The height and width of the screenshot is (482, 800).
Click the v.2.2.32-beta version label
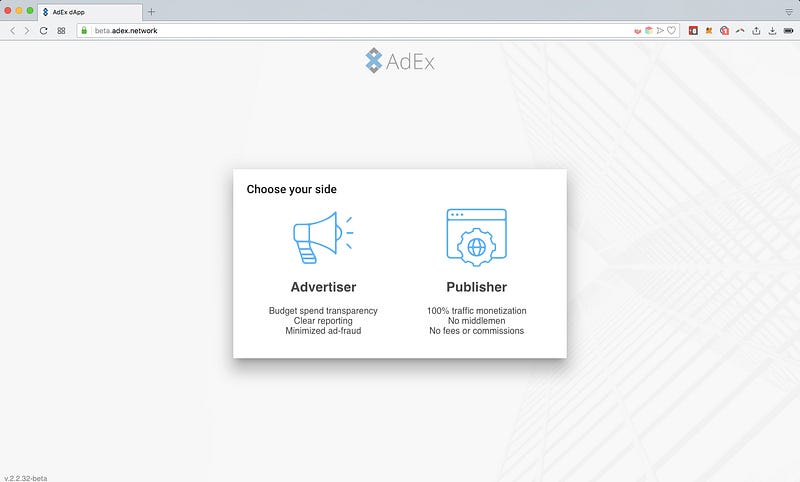(26, 478)
